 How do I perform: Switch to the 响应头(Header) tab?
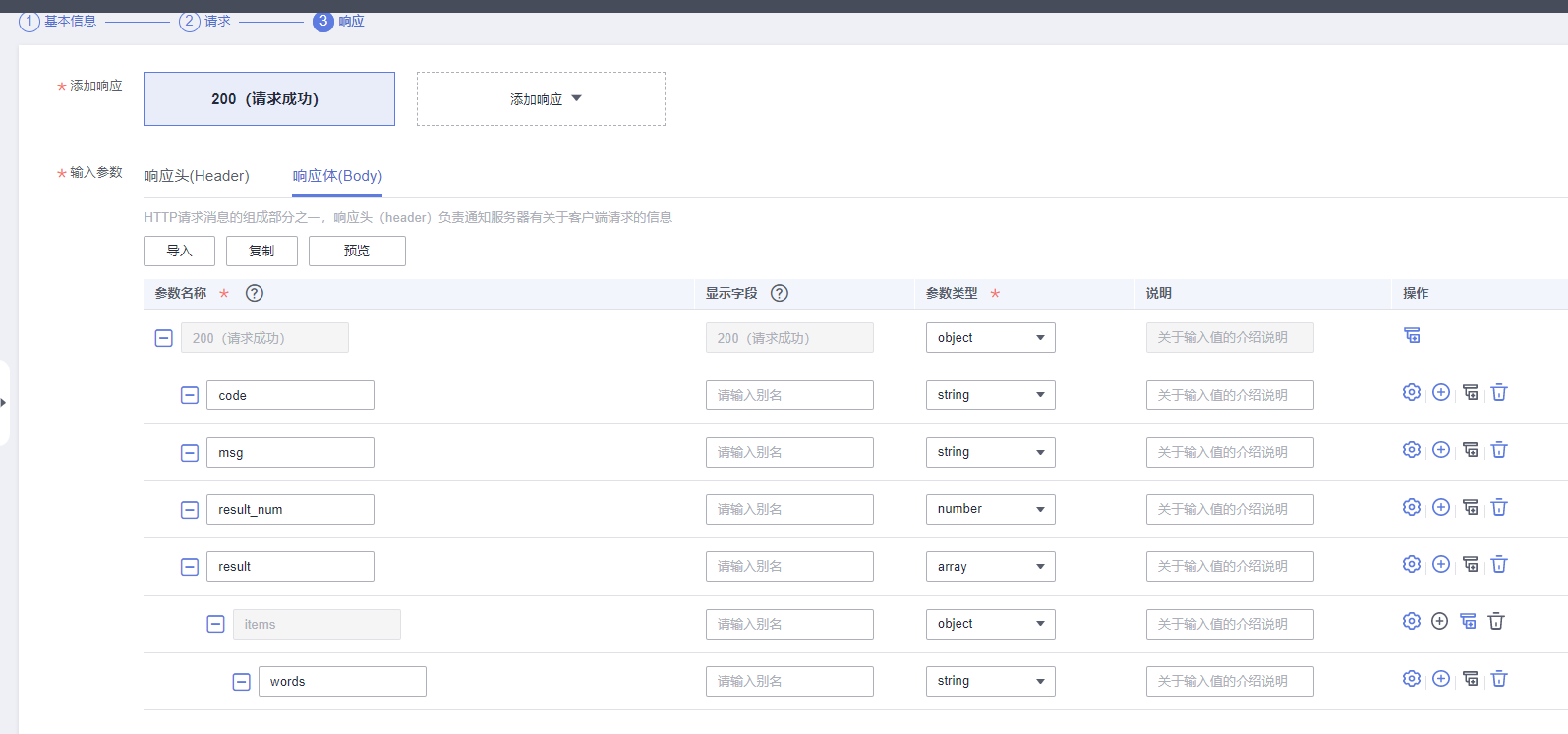(197, 176)
